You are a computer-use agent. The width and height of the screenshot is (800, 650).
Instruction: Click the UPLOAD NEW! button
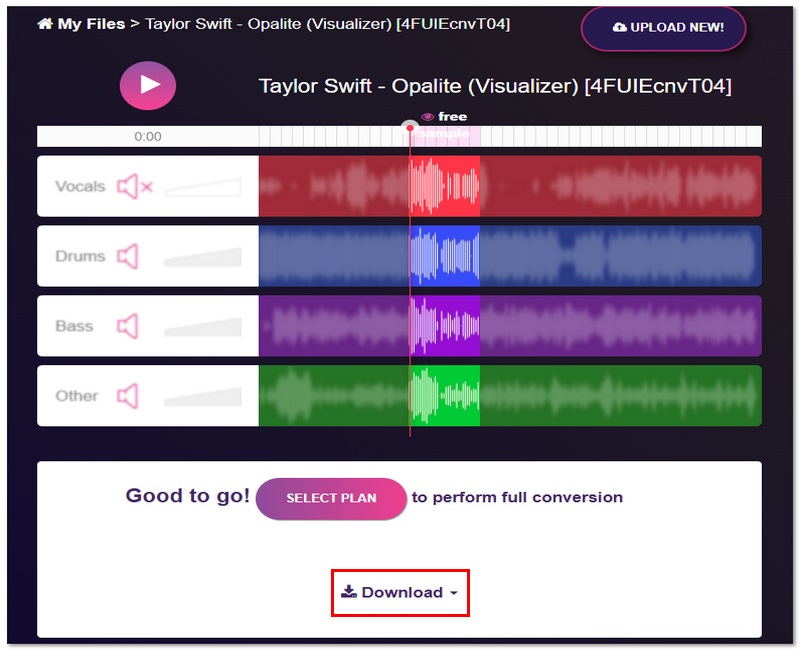tap(663, 27)
